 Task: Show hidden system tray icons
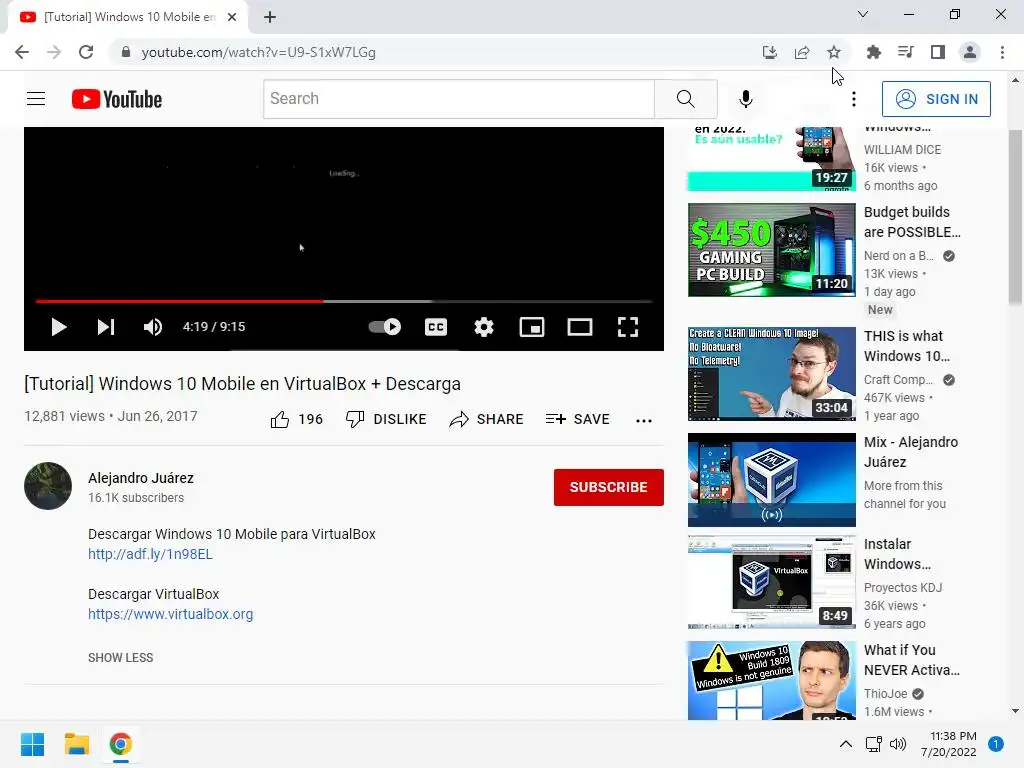846,744
